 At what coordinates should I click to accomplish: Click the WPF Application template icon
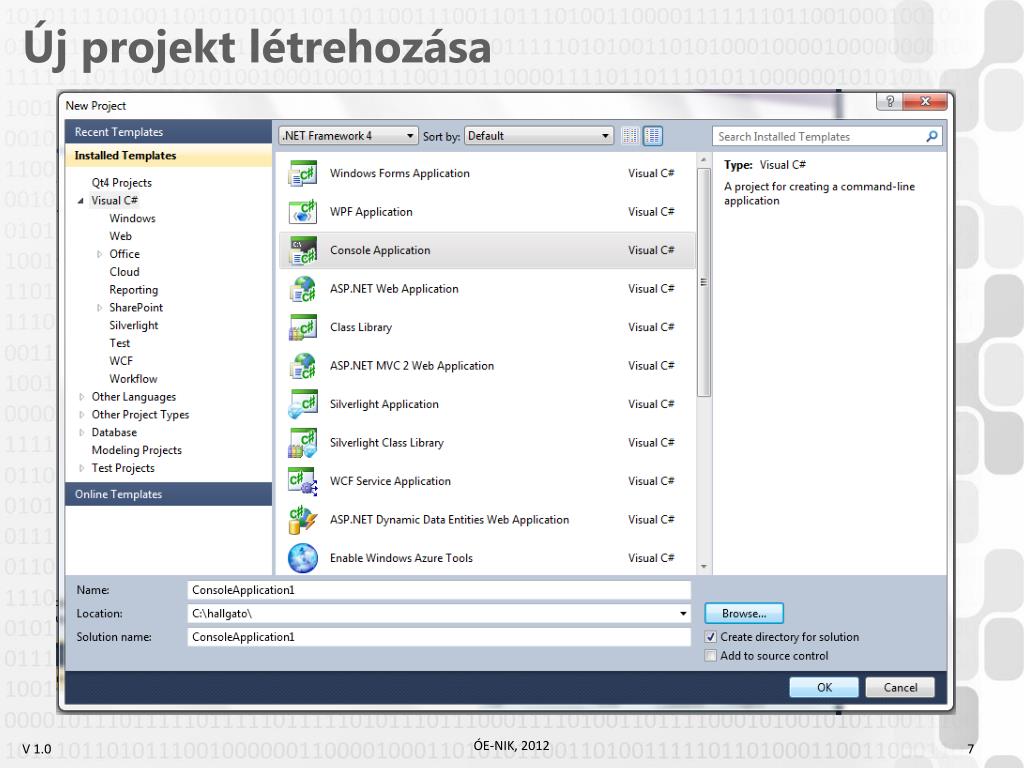(x=302, y=212)
